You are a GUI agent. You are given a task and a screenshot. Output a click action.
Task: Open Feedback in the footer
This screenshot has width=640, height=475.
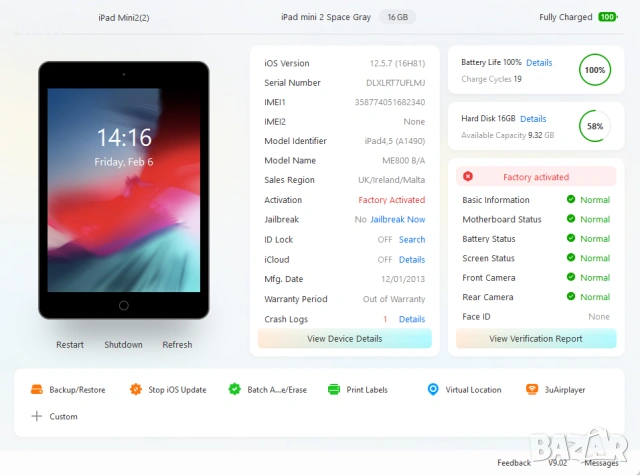(514, 463)
